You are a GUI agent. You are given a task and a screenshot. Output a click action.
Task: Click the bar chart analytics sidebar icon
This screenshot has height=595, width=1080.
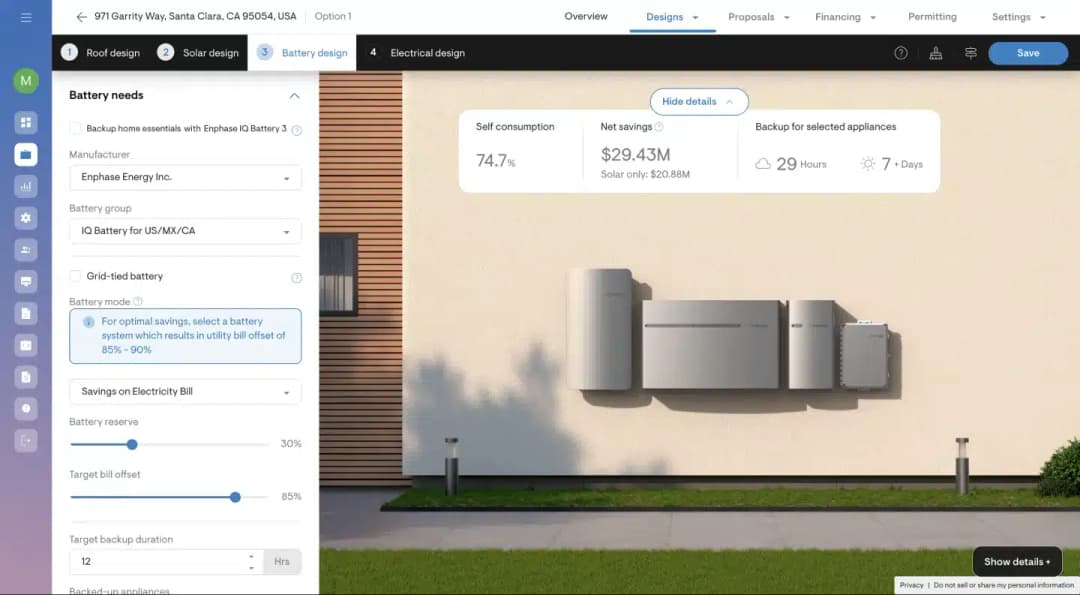(26, 186)
